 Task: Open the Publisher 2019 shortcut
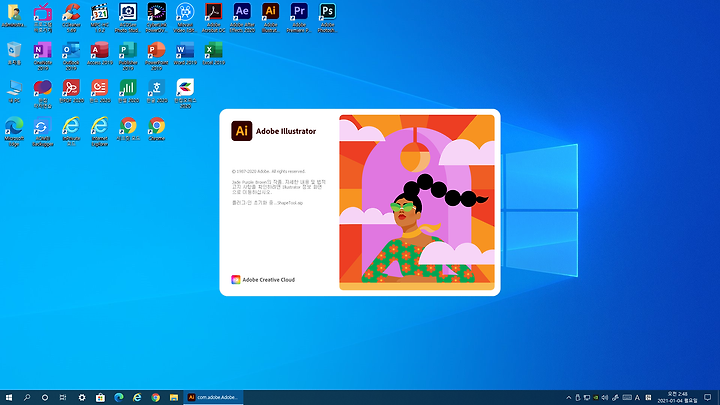128,55
